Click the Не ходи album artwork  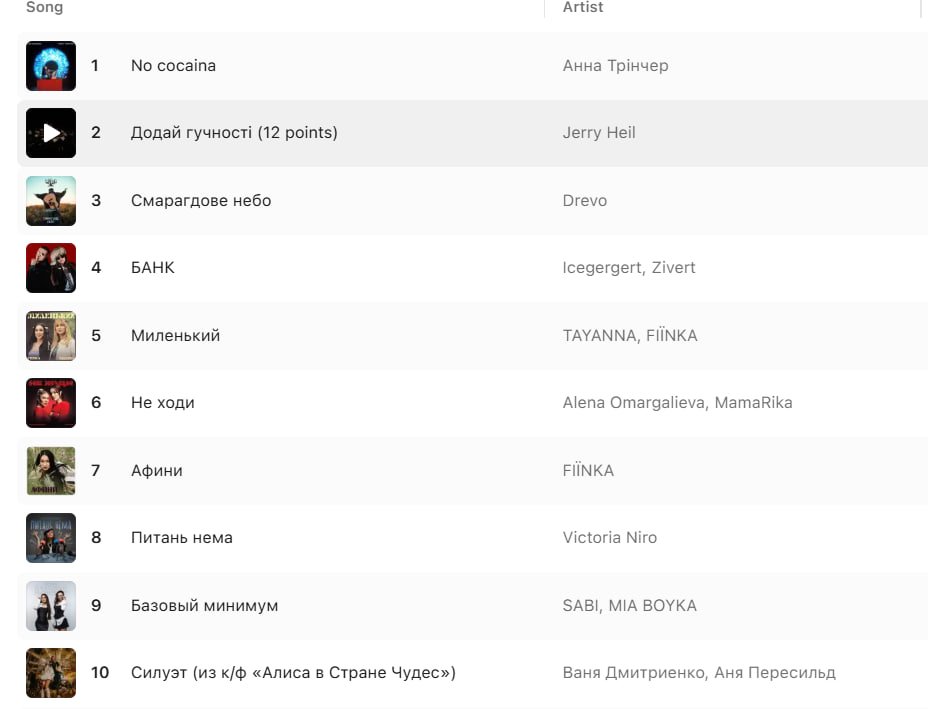pos(51,403)
